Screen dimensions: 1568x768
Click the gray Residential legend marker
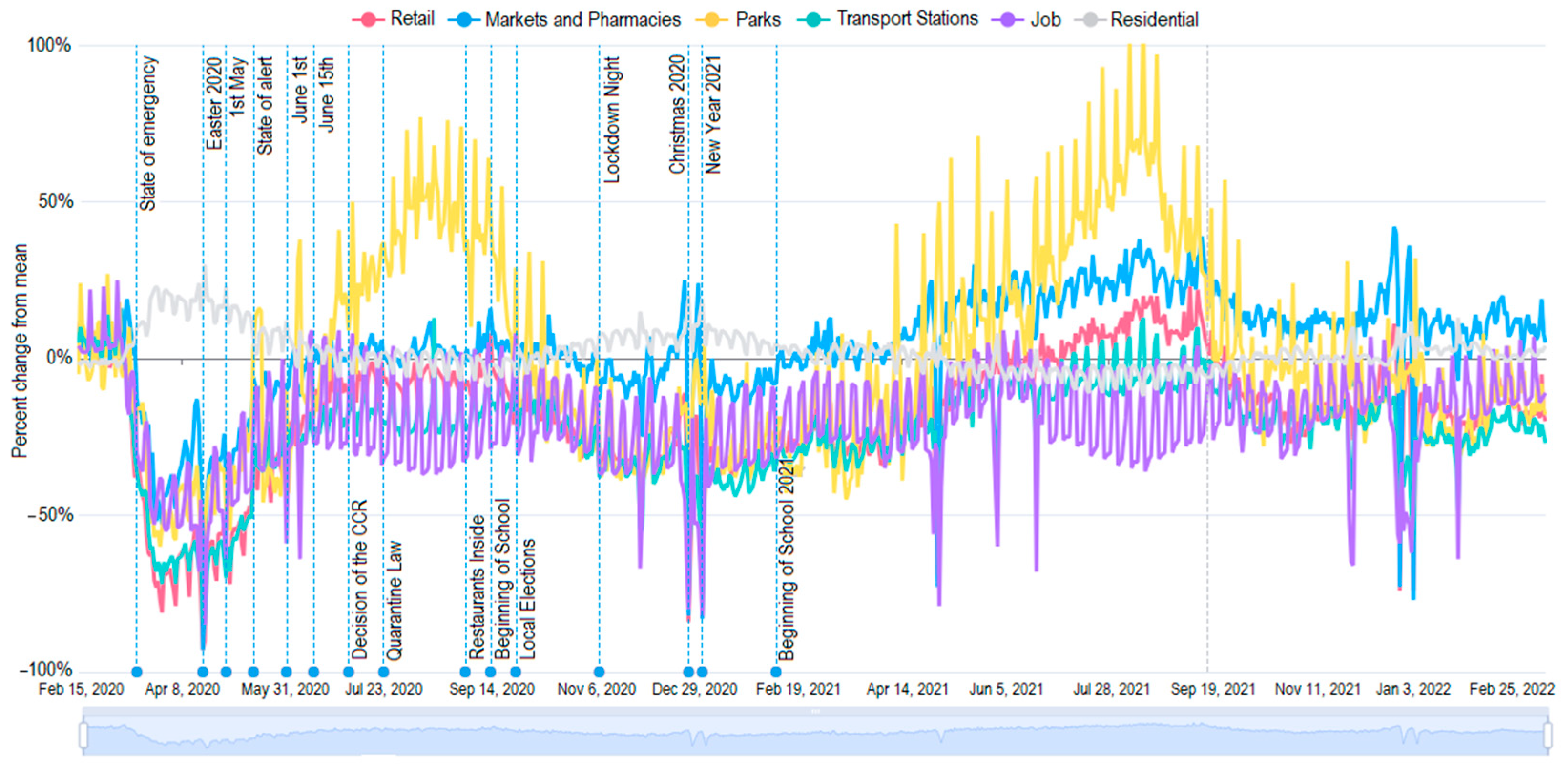point(1090,20)
